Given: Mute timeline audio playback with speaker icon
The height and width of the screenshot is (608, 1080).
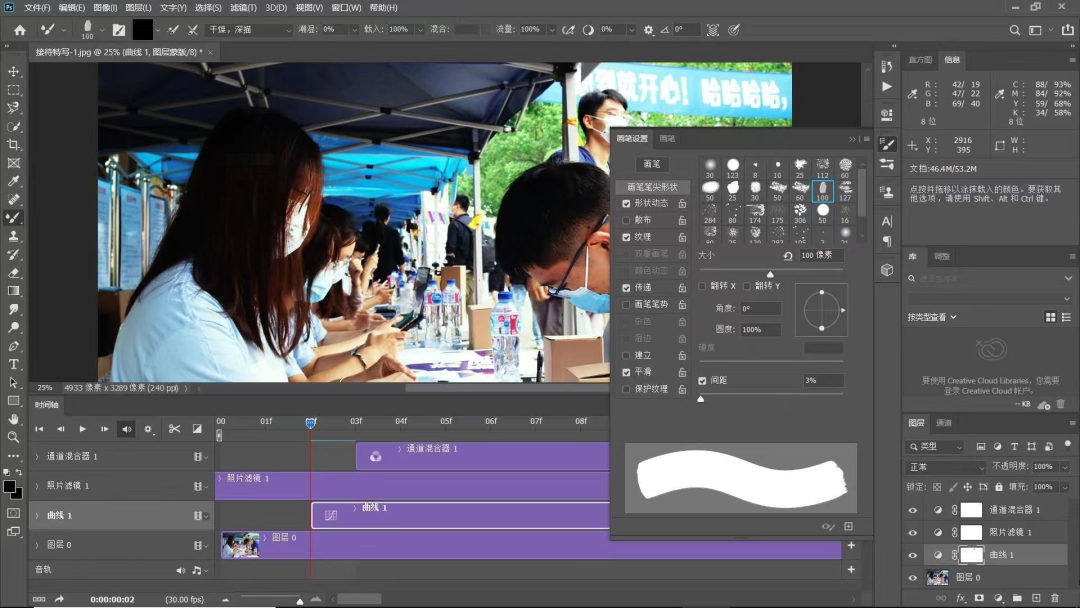Looking at the screenshot, I should 127,429.
